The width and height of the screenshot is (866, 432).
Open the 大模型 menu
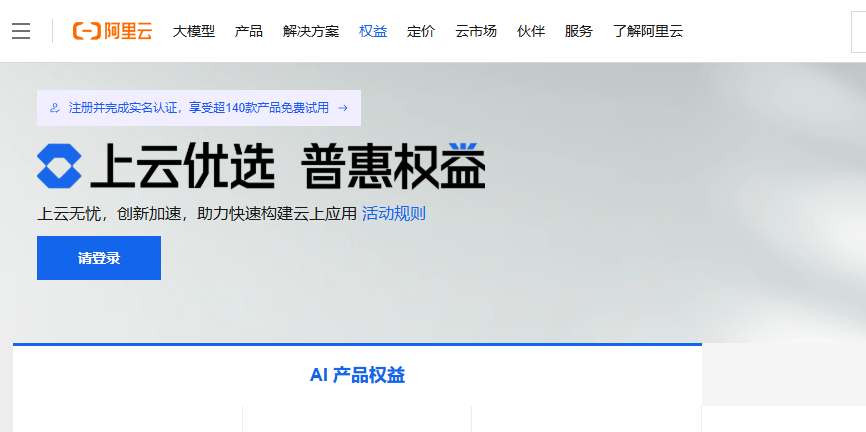tap(193, 31)
